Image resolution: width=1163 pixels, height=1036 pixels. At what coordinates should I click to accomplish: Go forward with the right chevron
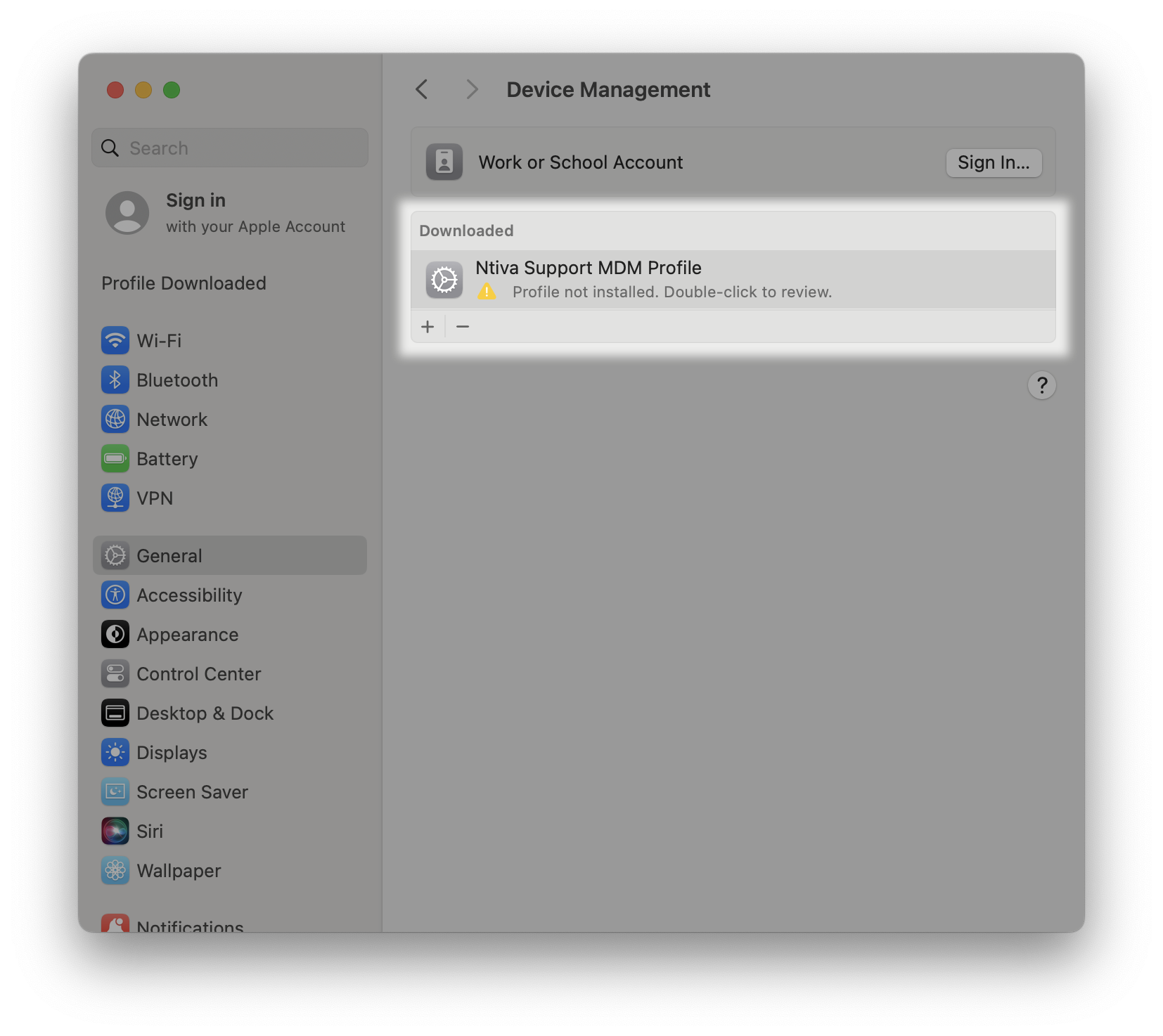pos(472,90)
